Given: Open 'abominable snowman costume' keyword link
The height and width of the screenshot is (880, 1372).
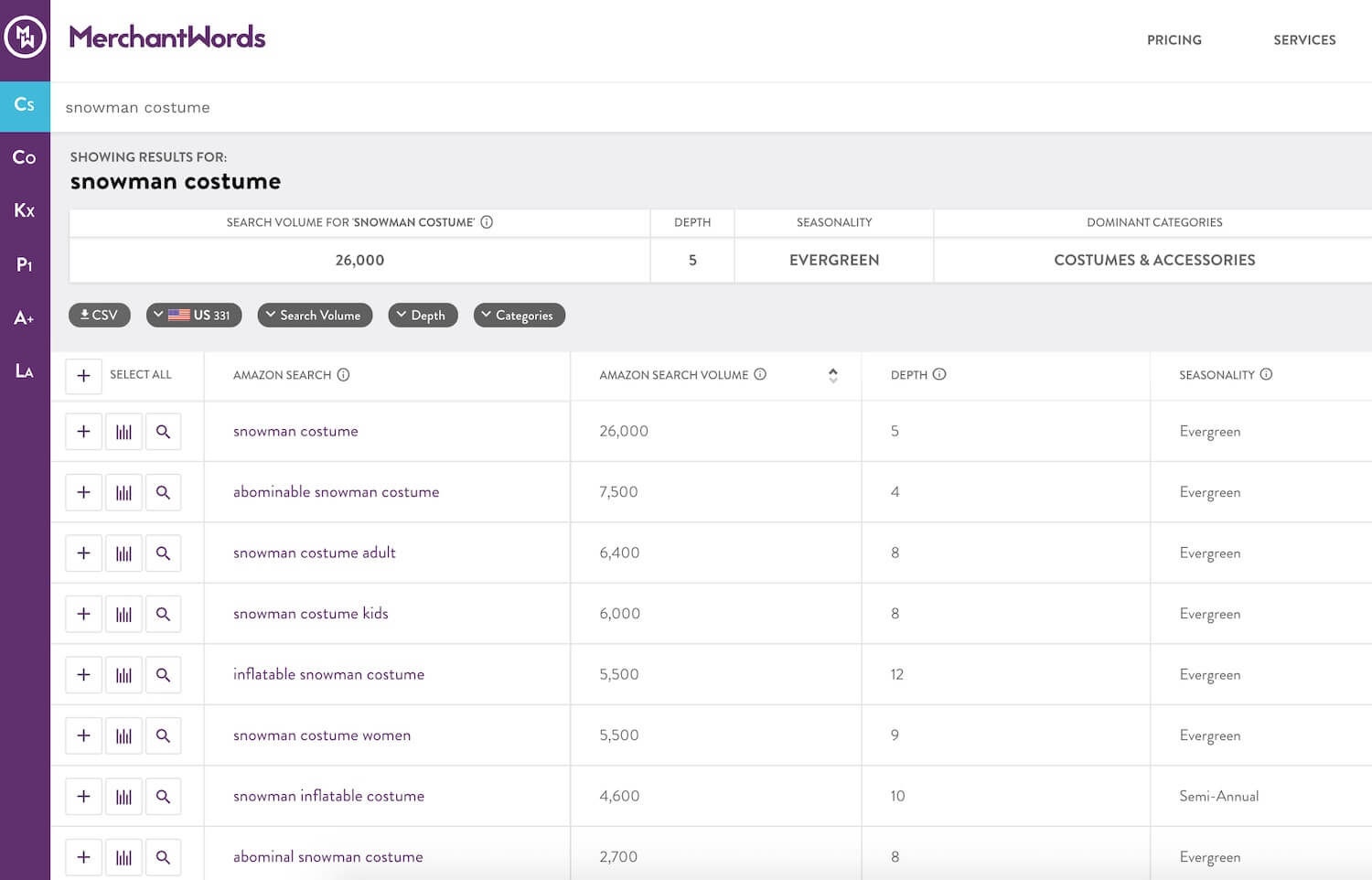Looking at the screenshot, I should [x=336, y=492].
